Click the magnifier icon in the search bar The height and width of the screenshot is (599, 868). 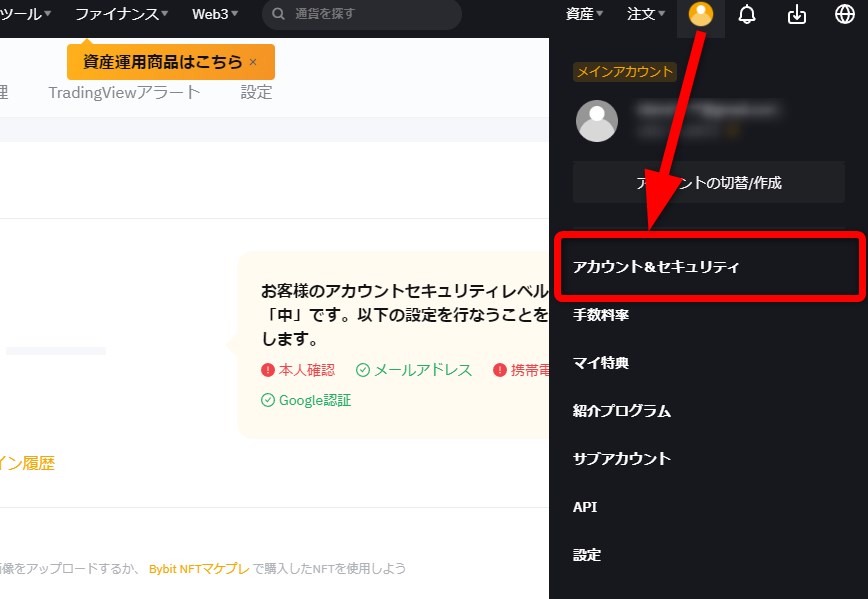(x=276, y=14)
